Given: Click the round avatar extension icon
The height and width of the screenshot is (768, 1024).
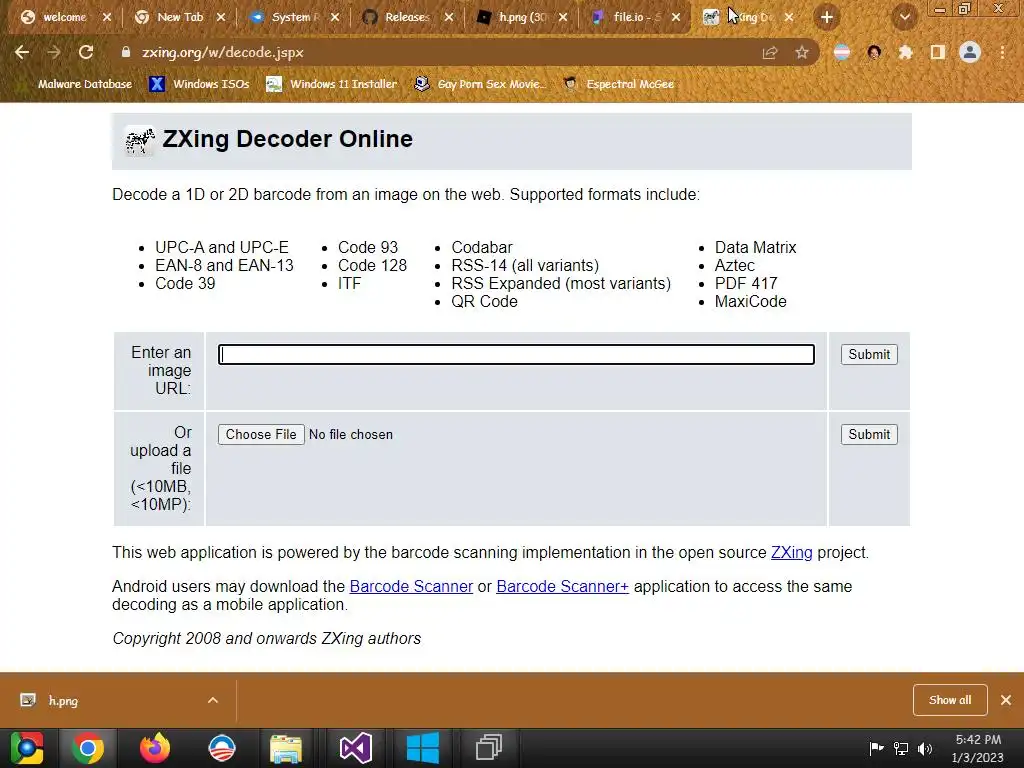Looking at the screenshot, I should (874, 52).
